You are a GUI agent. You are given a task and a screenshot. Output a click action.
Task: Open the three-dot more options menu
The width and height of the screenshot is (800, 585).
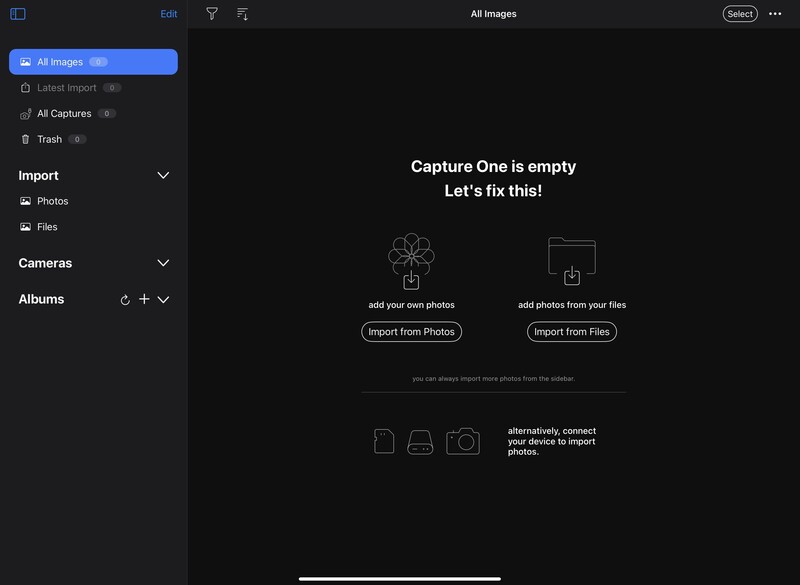[x=775, y=14]
